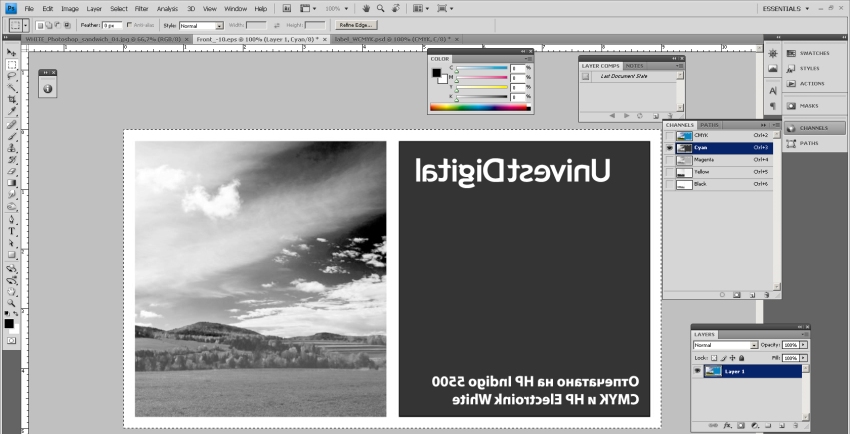Viewport: 850px width, 434px height.
Task: Toggle the Anti-alias checkbox
Action: tap(129, 25)
